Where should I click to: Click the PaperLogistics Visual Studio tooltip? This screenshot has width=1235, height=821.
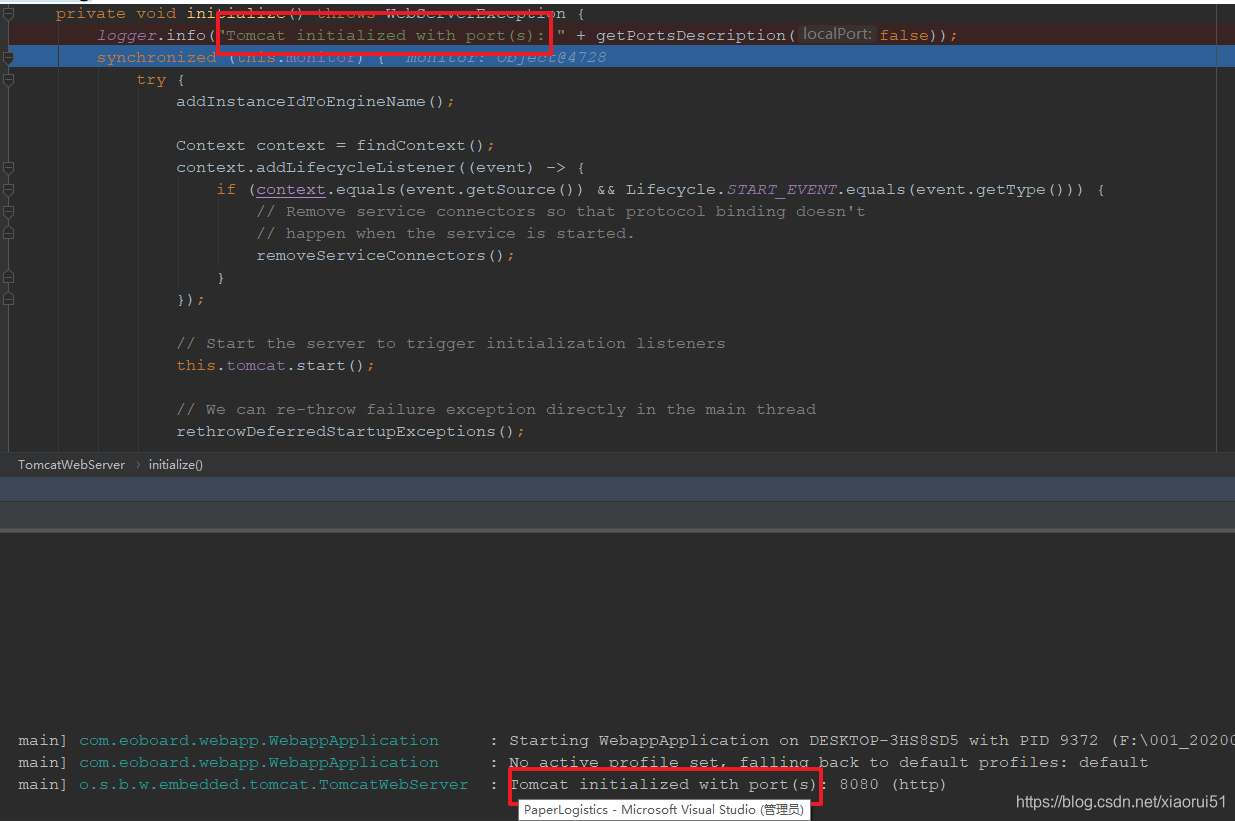[x=664, y=810]
